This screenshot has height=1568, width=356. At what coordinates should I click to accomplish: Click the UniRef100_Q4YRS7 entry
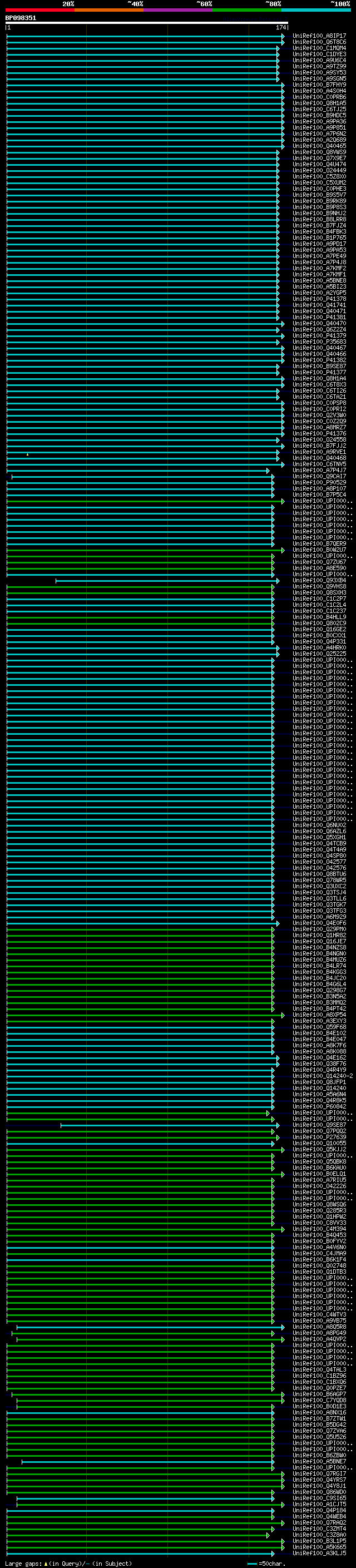(x=319, y=1480)
